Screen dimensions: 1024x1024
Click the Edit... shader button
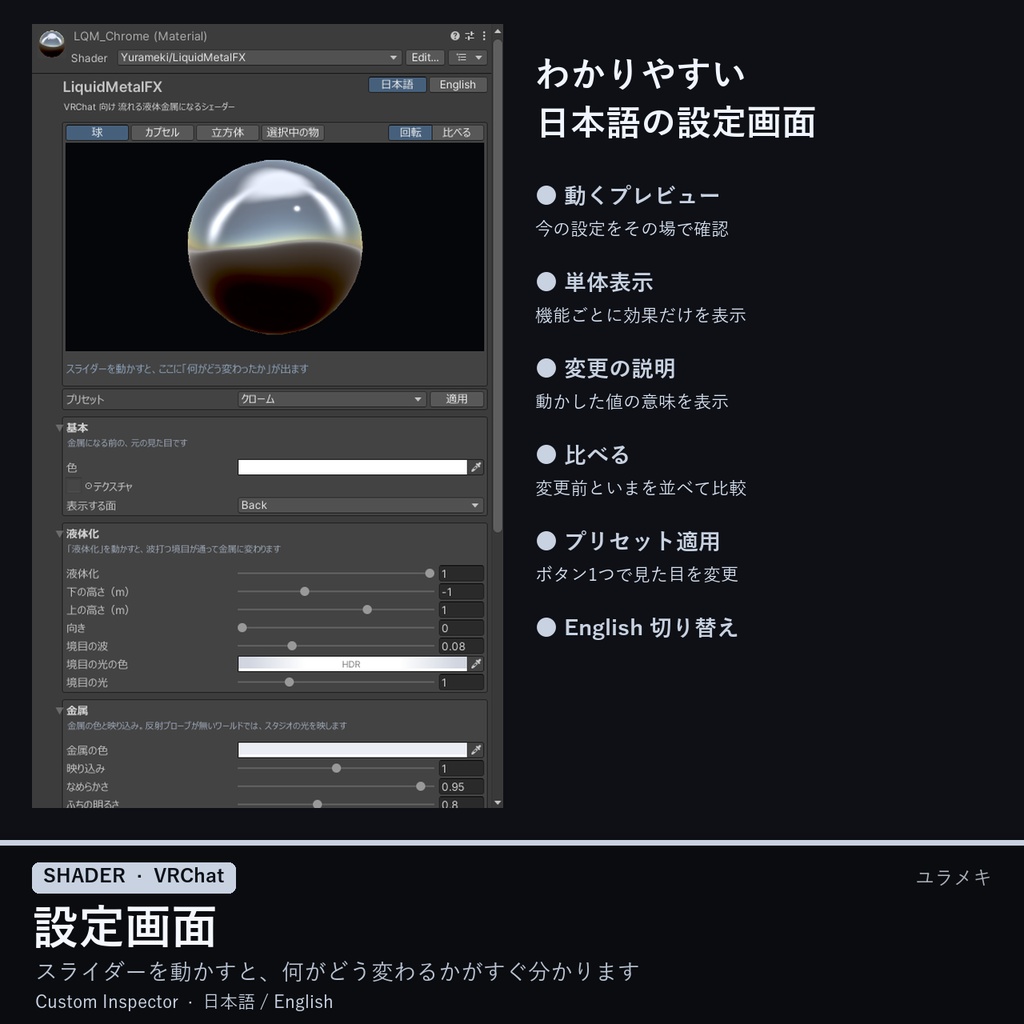425,57
